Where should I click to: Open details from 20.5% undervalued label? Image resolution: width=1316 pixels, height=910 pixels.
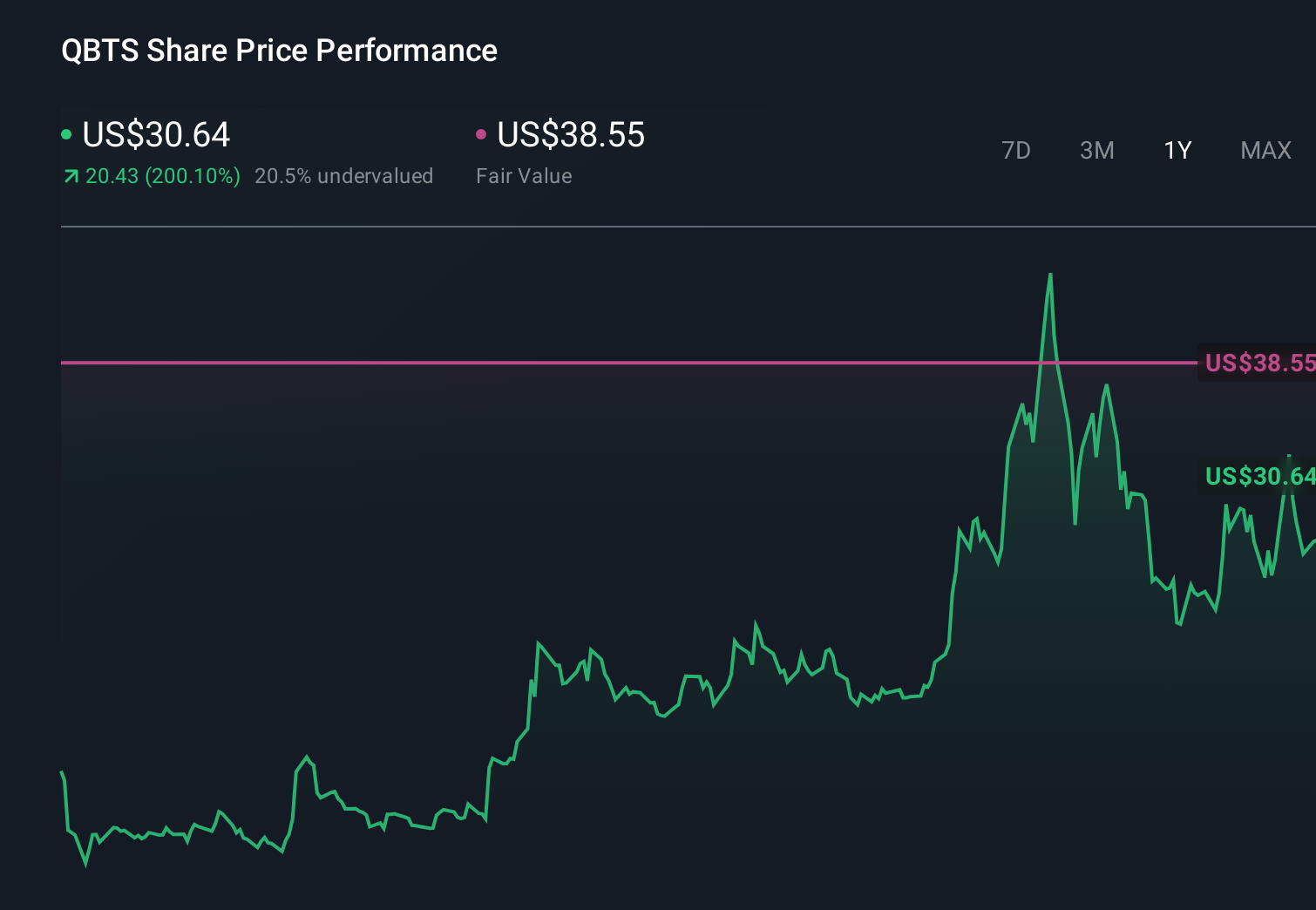pyautogui.click(x=343, y=176)
